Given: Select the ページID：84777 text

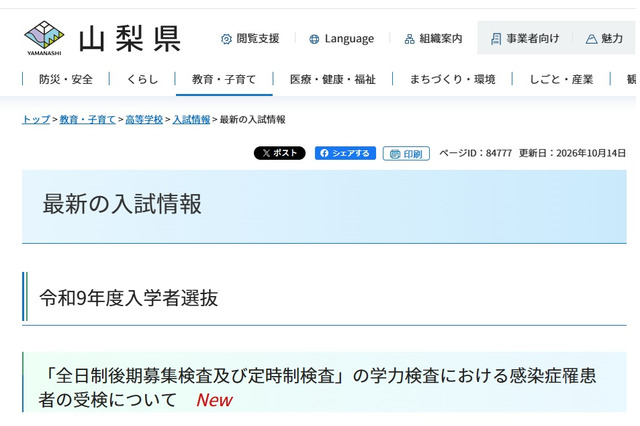Looking at the screenshot, I should pyautogui.click(x=476, y=153).
